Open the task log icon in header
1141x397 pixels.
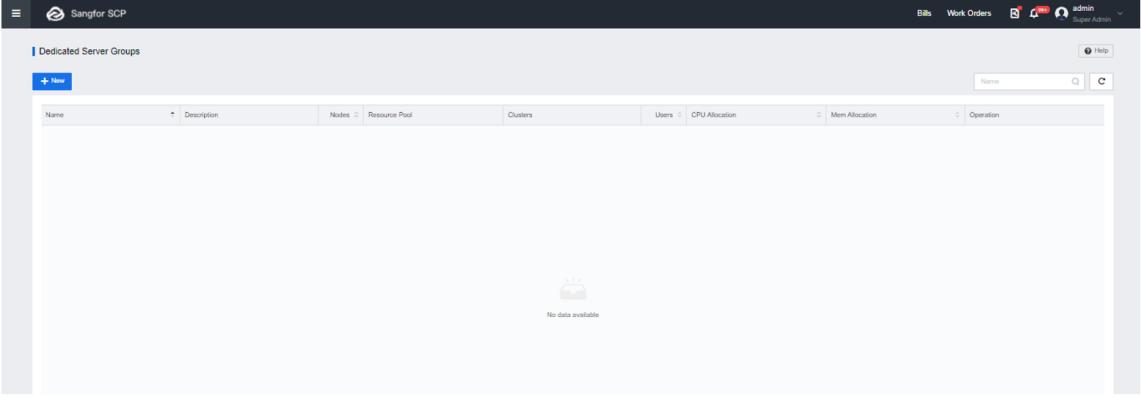(x=1015, y=13)
